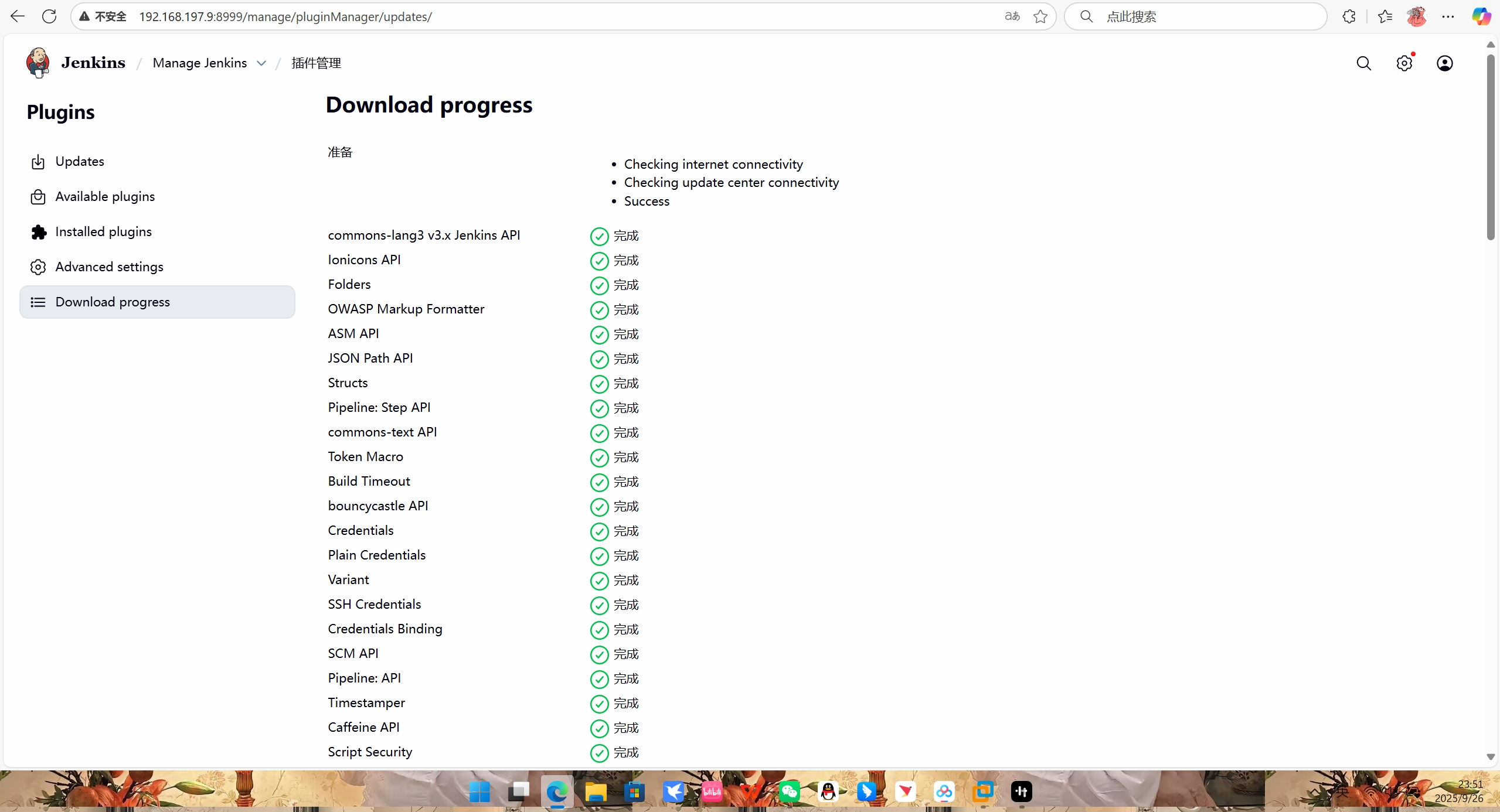Open browser settings and more menu
The image size is (1500, 812).
pos(1448,16)
